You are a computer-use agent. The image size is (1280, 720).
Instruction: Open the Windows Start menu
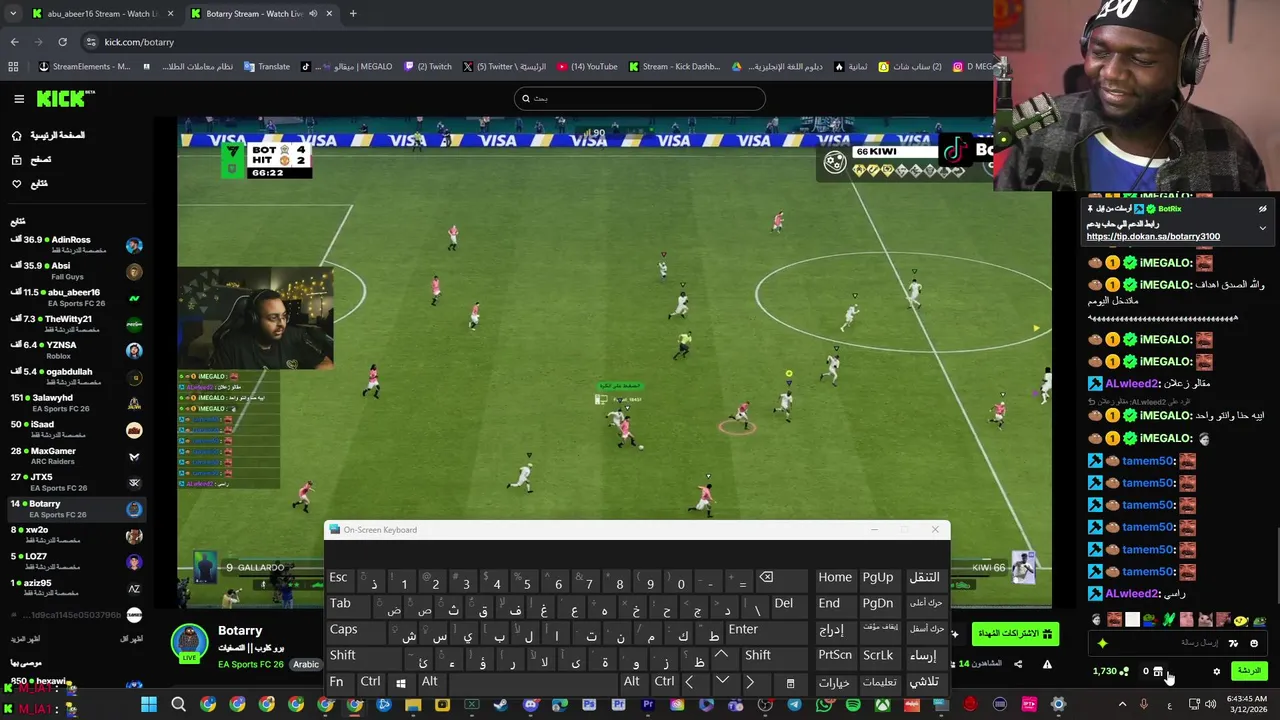pyautogui.click(x=148, y=705)
